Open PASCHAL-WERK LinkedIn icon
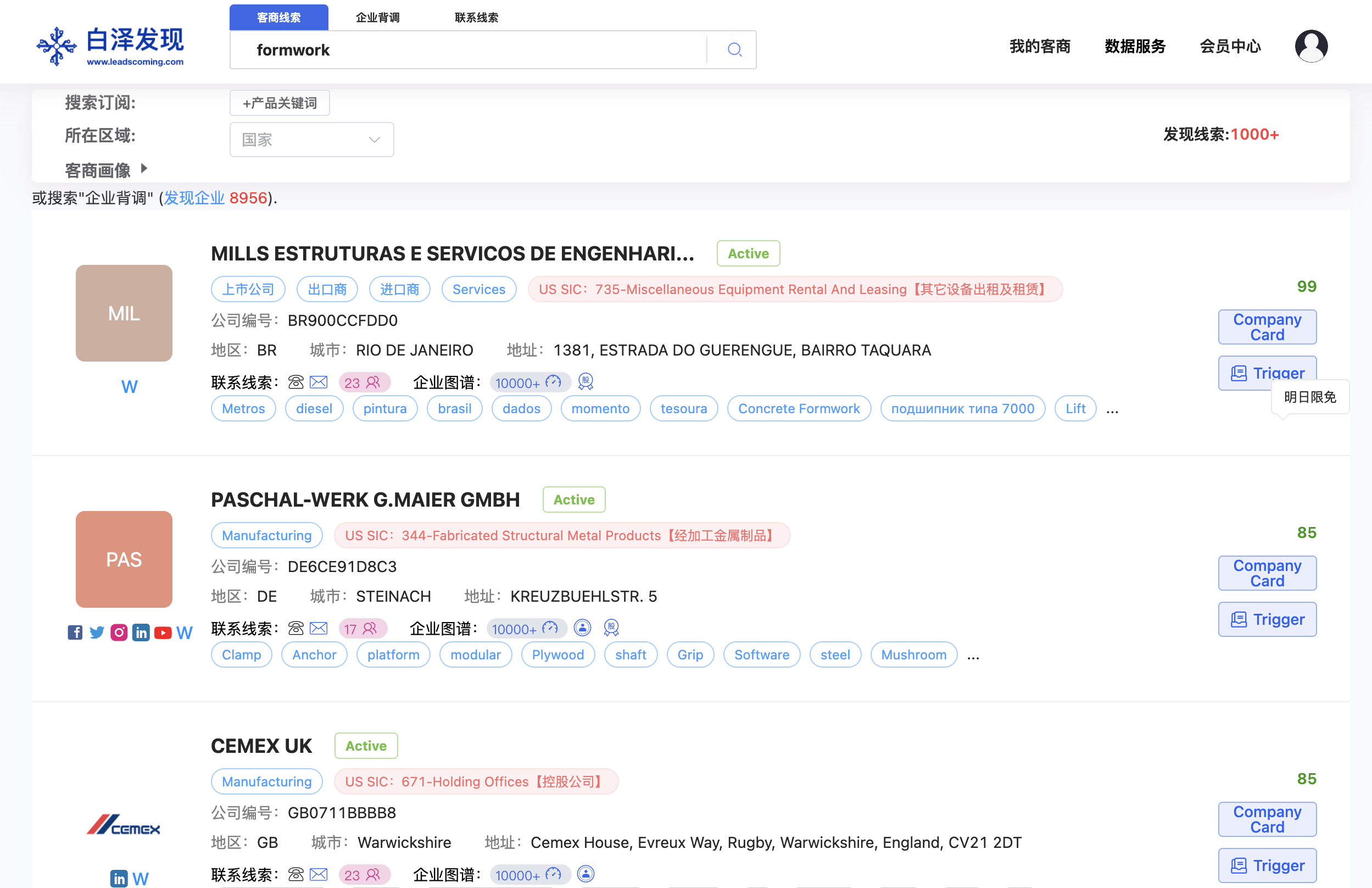The width and height of the screenshot is (1372, 888). point(141,632)
